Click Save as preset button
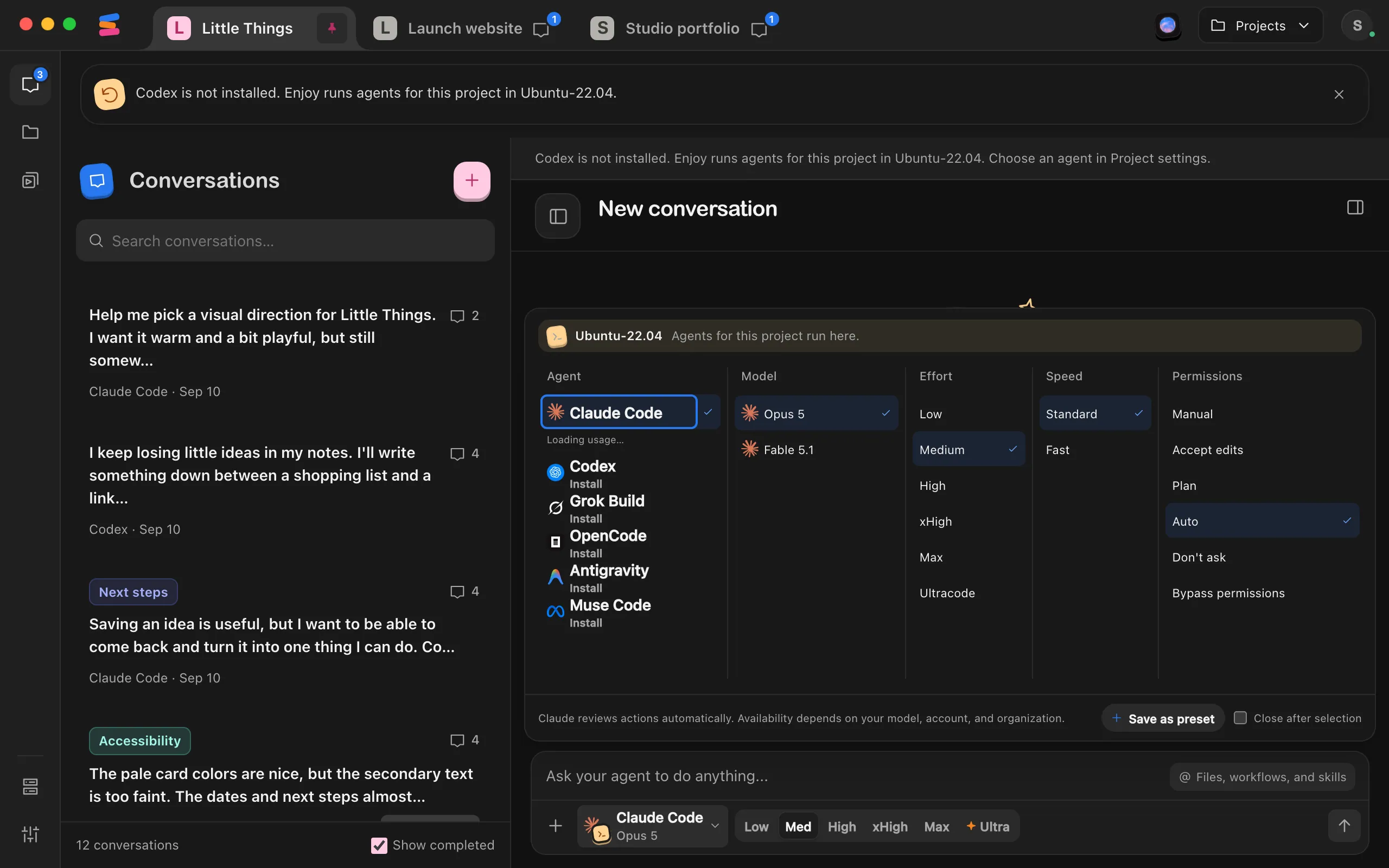 [1163, 718]
